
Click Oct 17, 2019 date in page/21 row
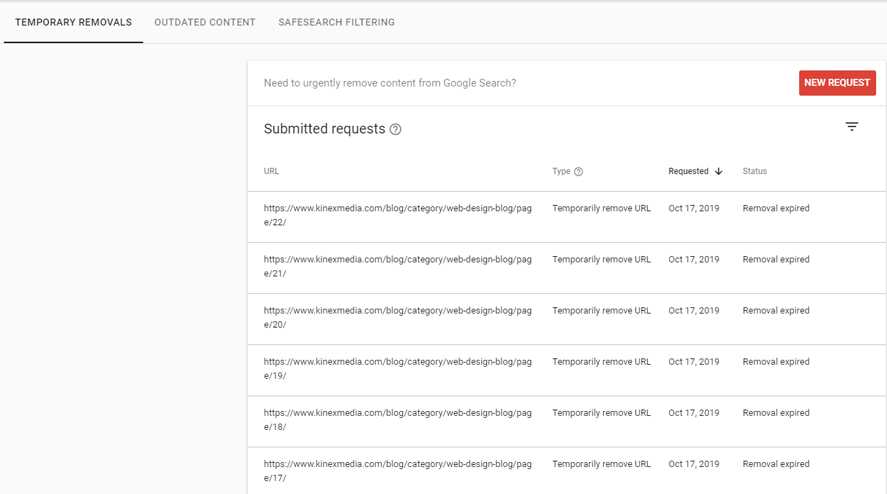click(x=694, y=259)
